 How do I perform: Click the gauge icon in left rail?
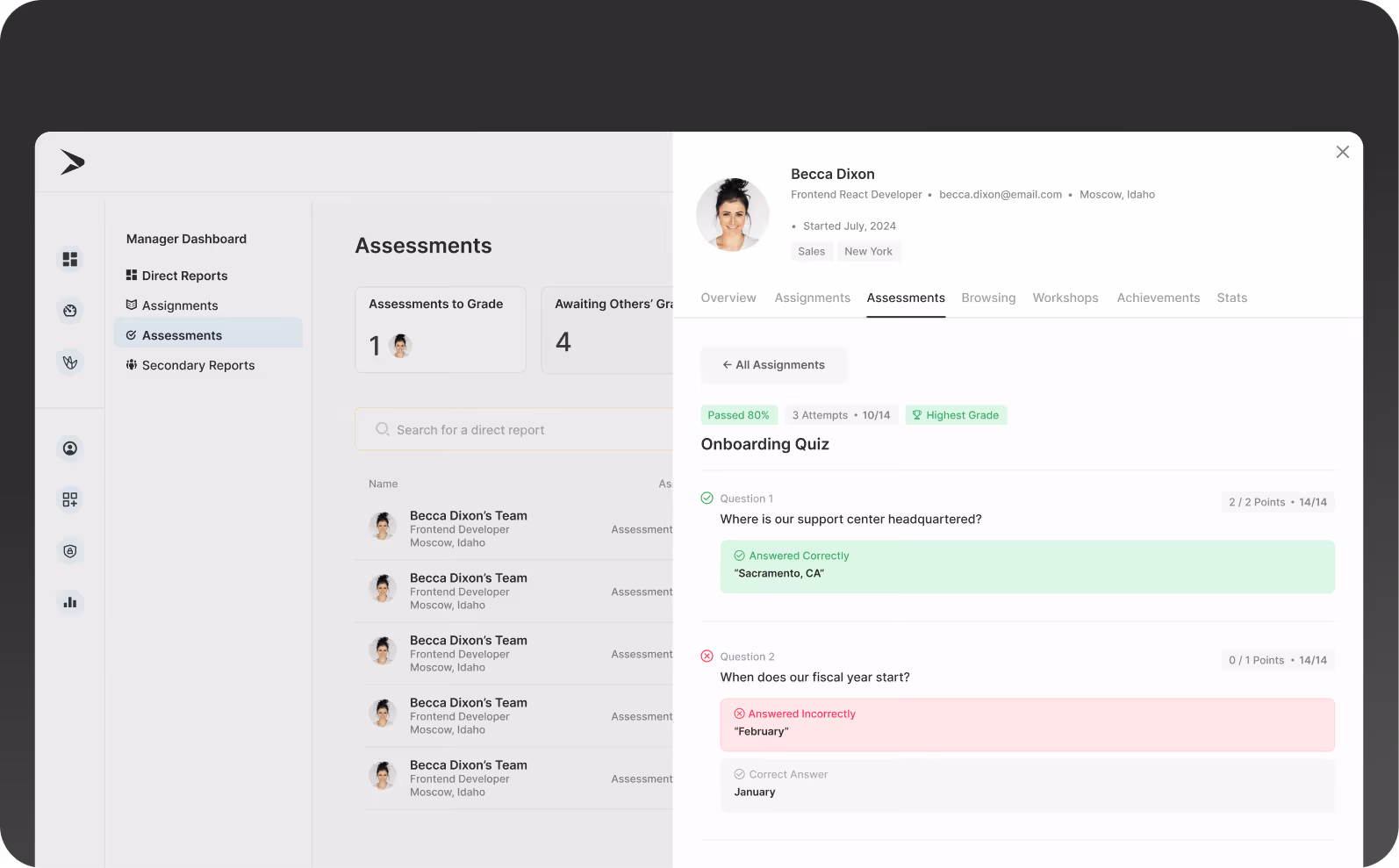pos(70,311)
